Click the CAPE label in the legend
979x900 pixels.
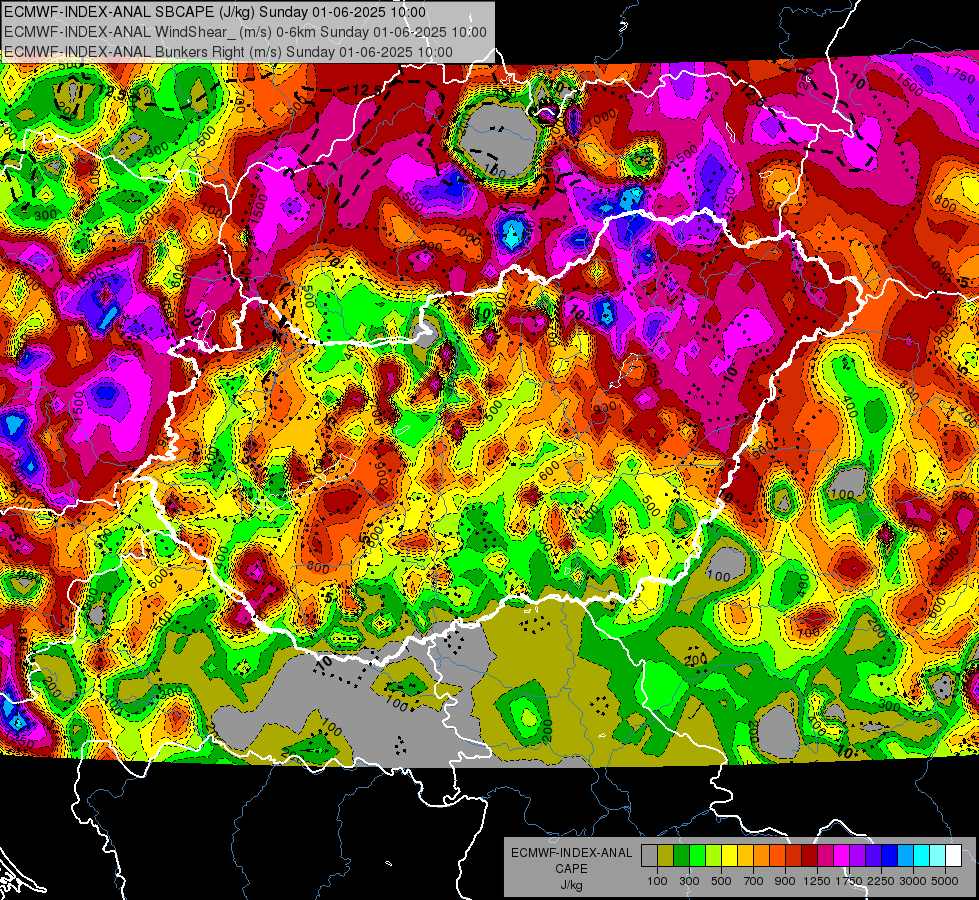tap(571, 869)
